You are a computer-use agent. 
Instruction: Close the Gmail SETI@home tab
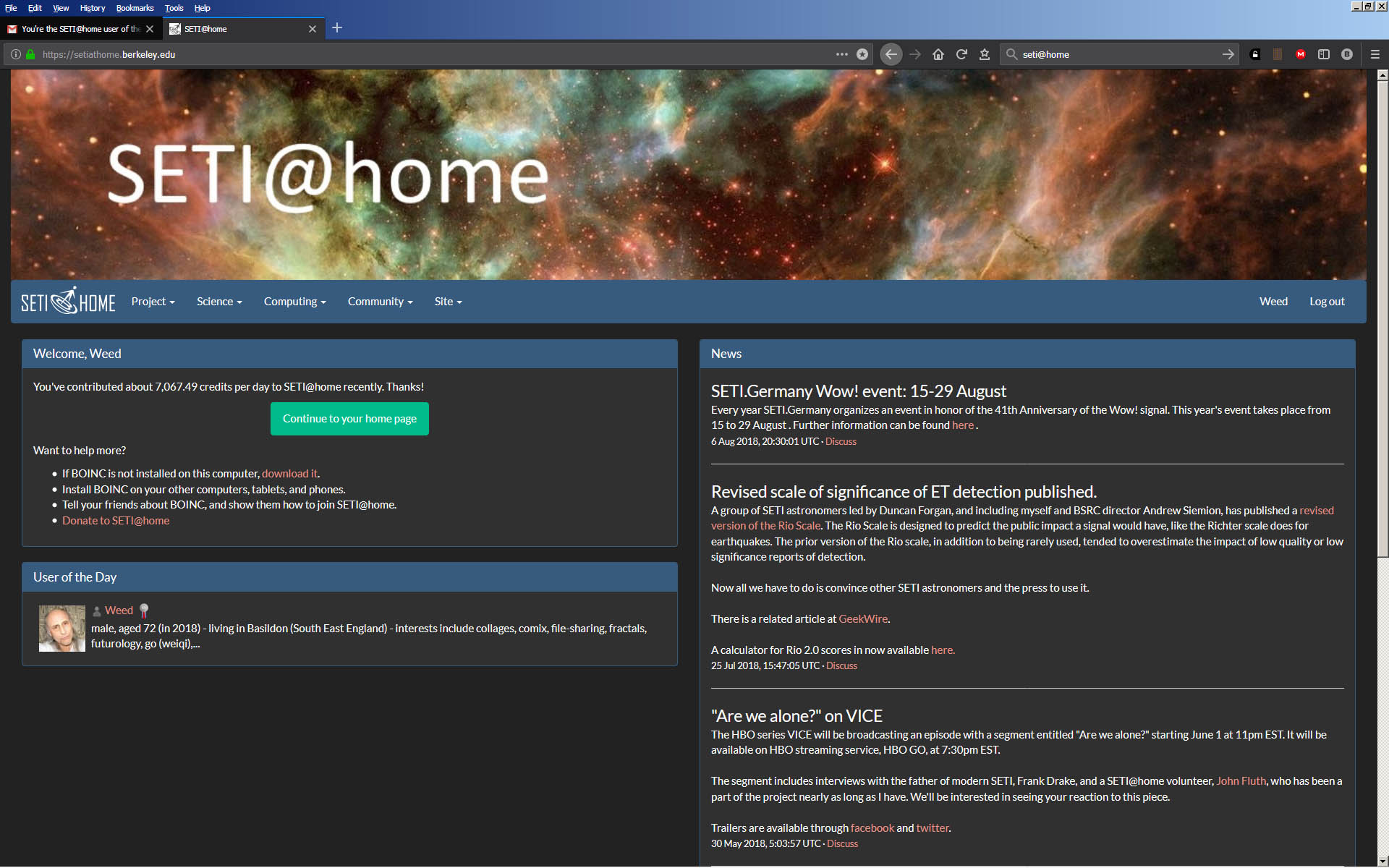[x=150, y=29]
